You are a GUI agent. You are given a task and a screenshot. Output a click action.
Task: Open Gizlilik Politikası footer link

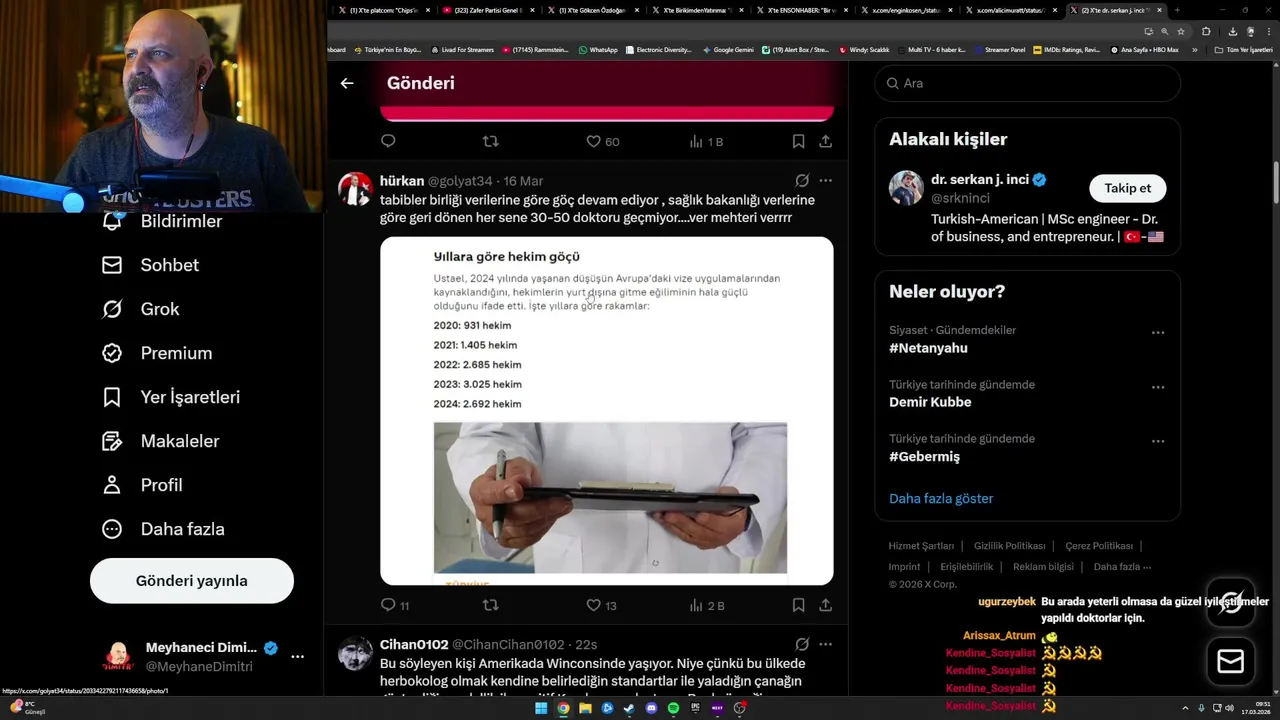click(1009, 546)
